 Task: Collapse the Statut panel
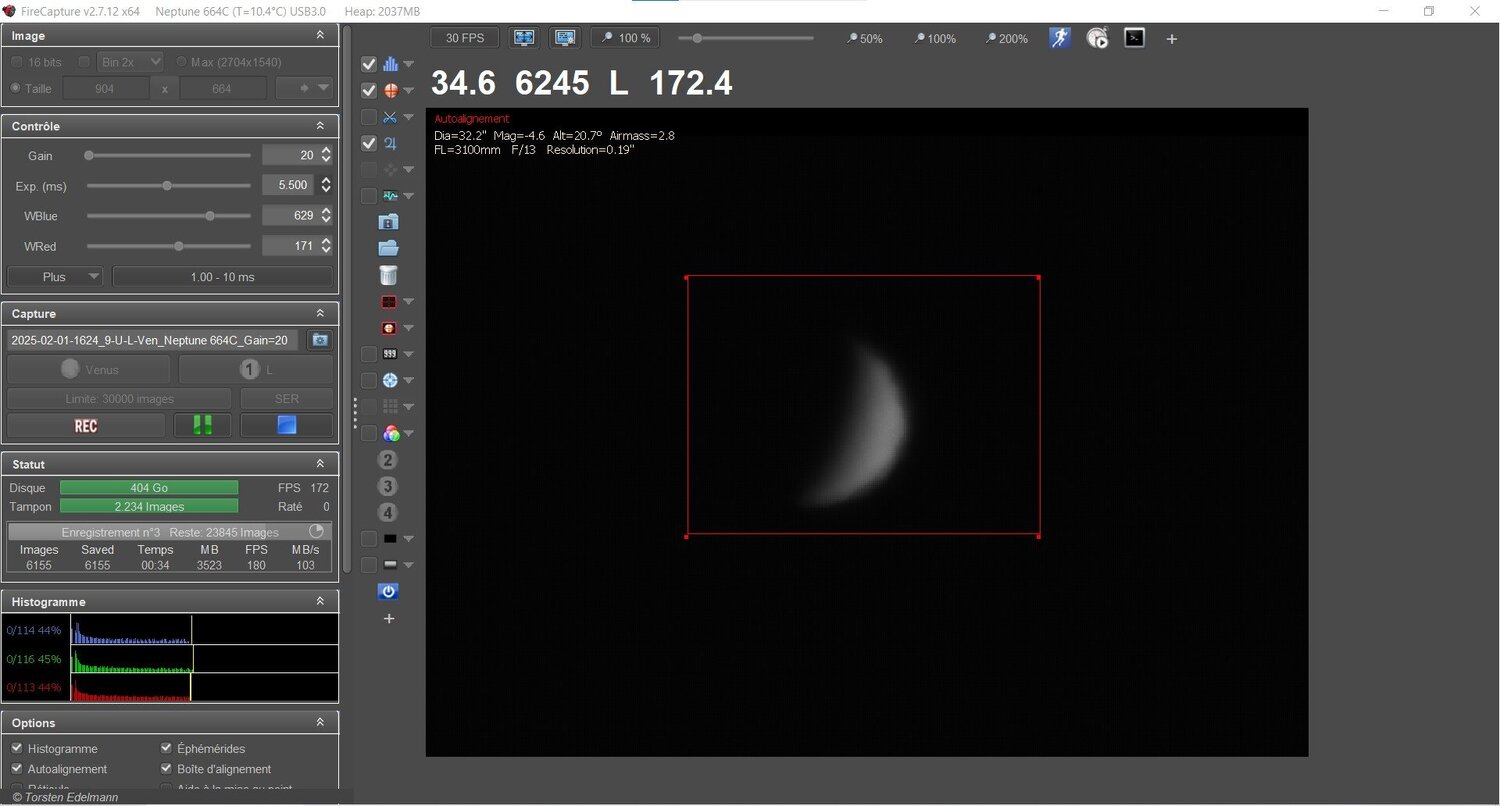point(320,464)
